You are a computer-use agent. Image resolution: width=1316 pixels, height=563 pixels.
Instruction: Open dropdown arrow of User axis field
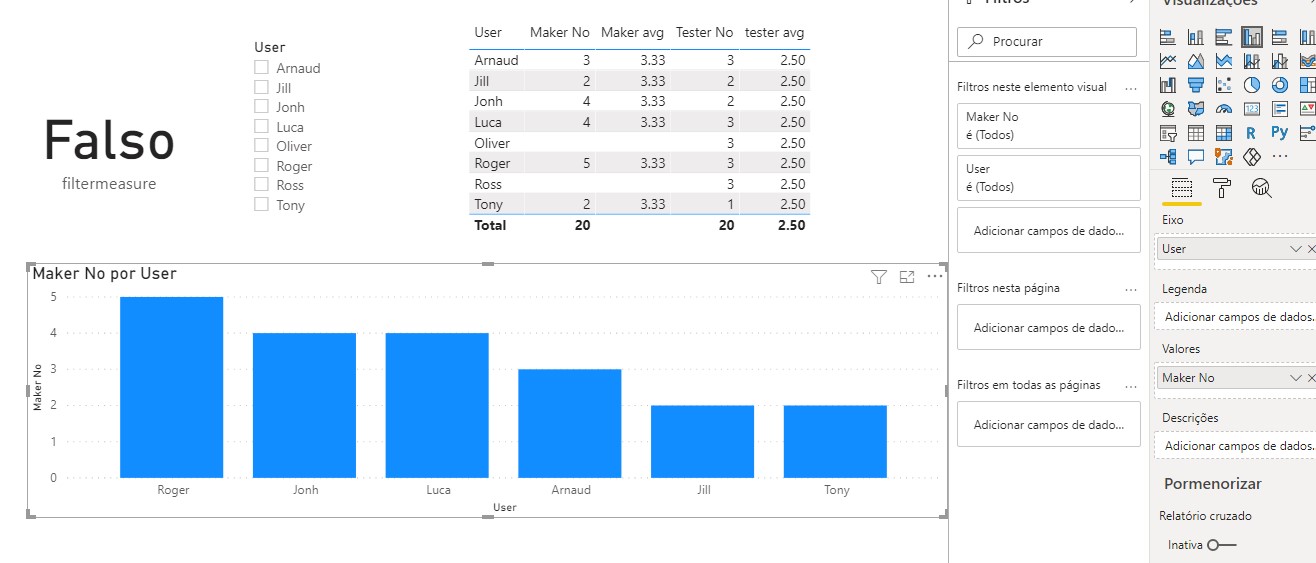pyautogui.click(x=1296, y=248)
